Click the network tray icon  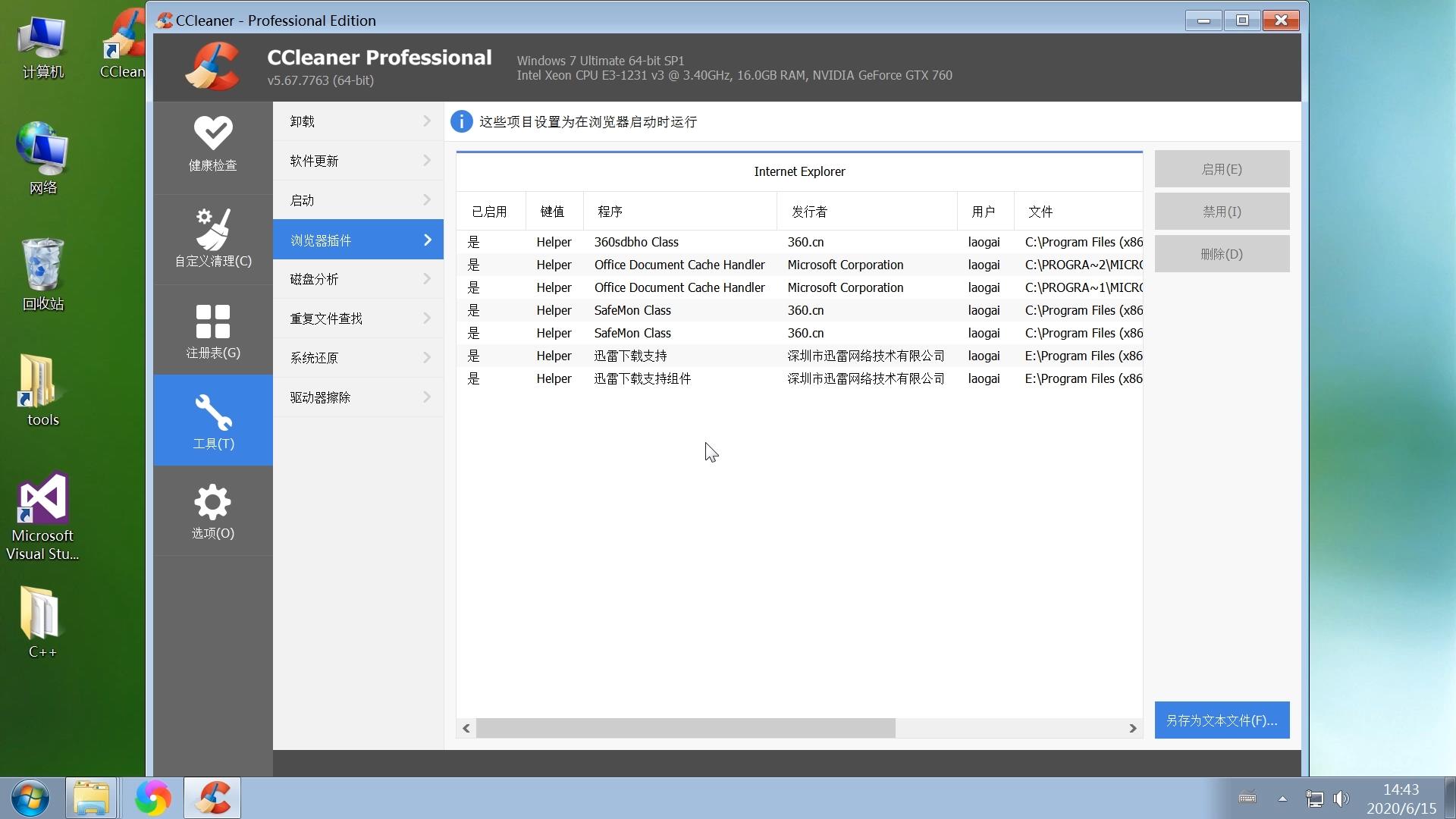click(1314, 799)
